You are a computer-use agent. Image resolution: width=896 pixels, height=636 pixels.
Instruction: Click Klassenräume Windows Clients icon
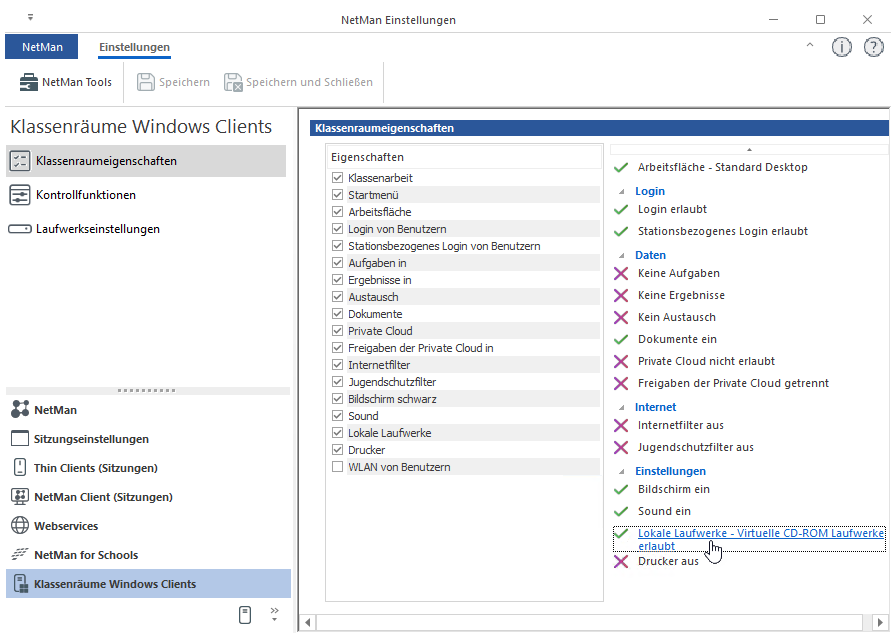coord(21,583)
